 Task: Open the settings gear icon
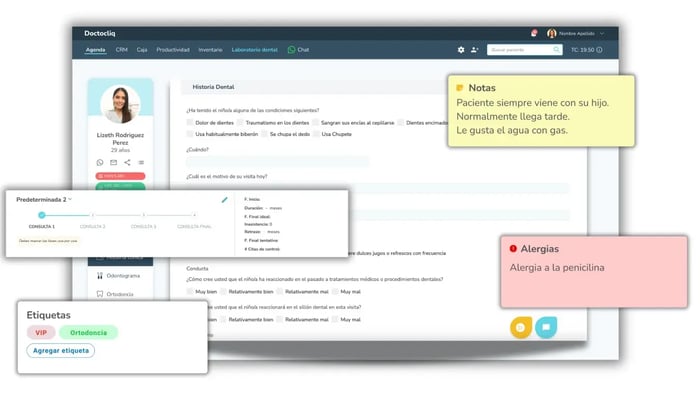pyautogui.click(x=461, y=50)
